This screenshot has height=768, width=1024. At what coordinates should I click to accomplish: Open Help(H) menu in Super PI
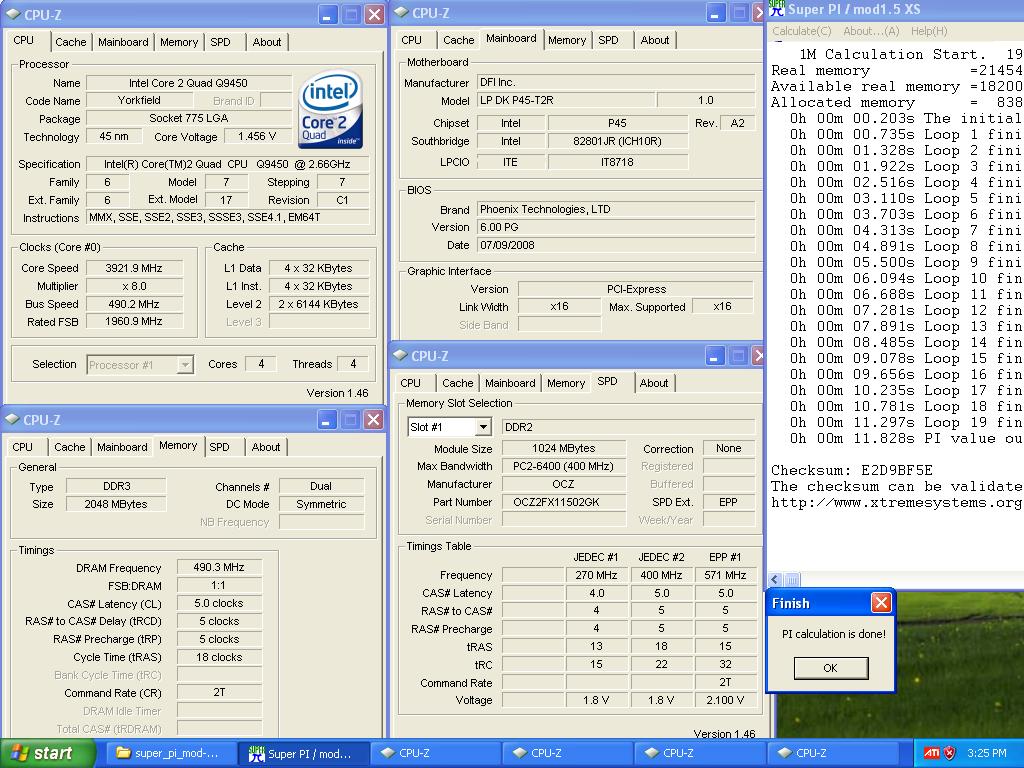pos(929,31)
